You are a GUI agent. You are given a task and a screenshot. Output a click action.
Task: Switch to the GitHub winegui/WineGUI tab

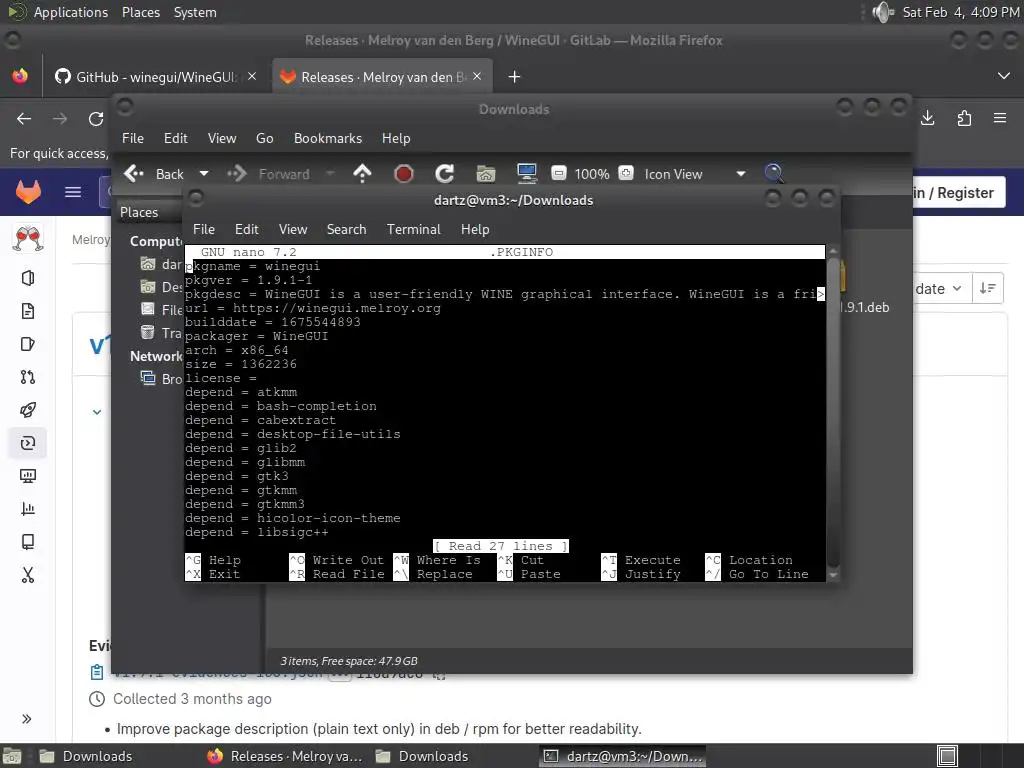[155, 77]
